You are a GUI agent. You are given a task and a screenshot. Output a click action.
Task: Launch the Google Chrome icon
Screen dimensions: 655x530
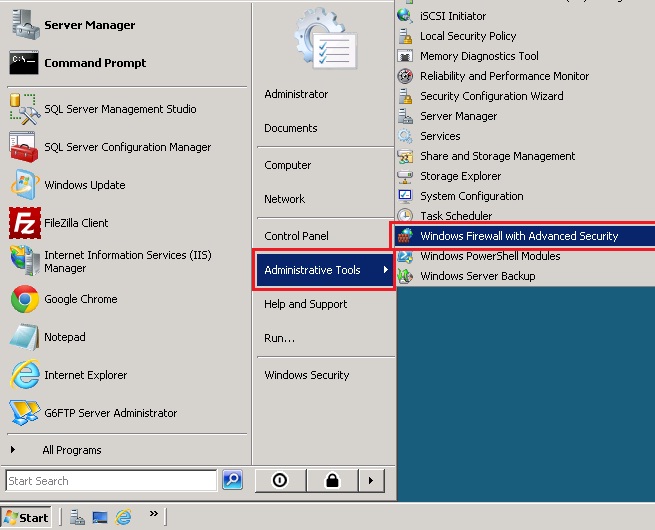tap(25, 299)
